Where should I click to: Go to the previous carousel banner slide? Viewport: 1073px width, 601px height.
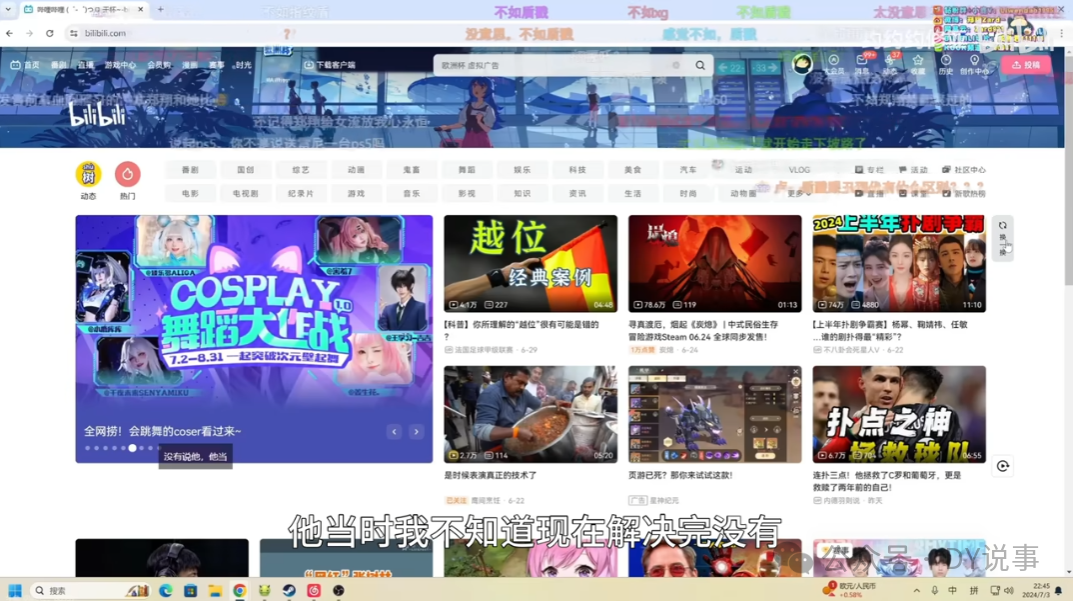pos(394,432)
